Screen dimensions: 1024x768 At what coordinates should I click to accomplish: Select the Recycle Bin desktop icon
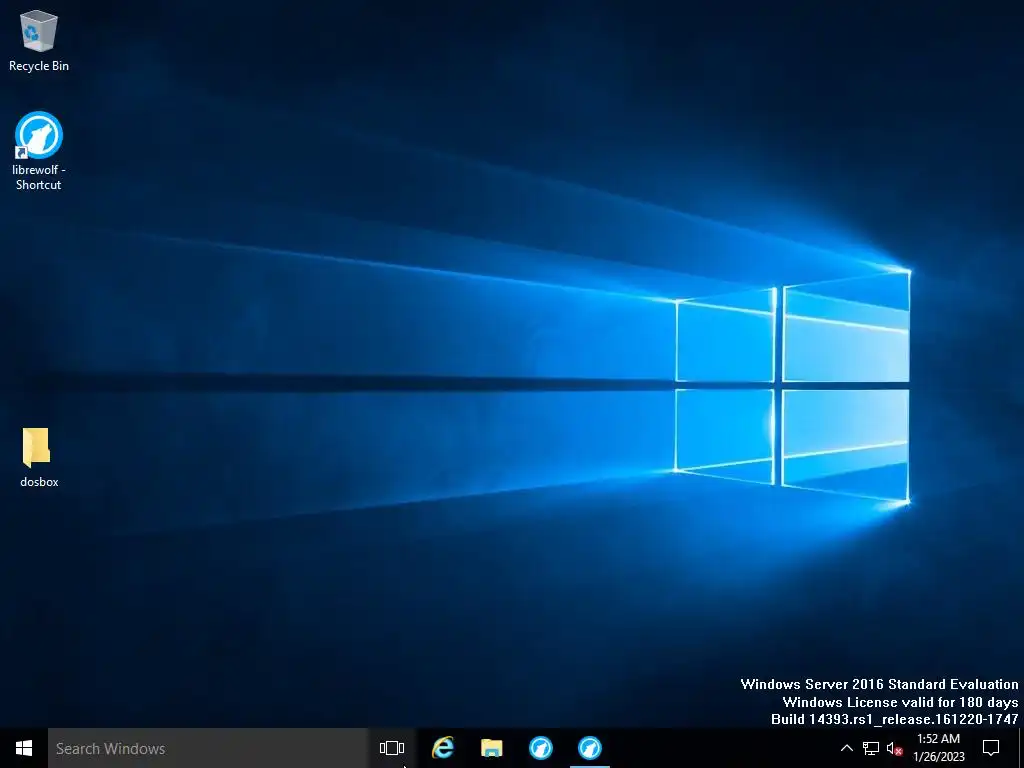[x=39, y=40]
